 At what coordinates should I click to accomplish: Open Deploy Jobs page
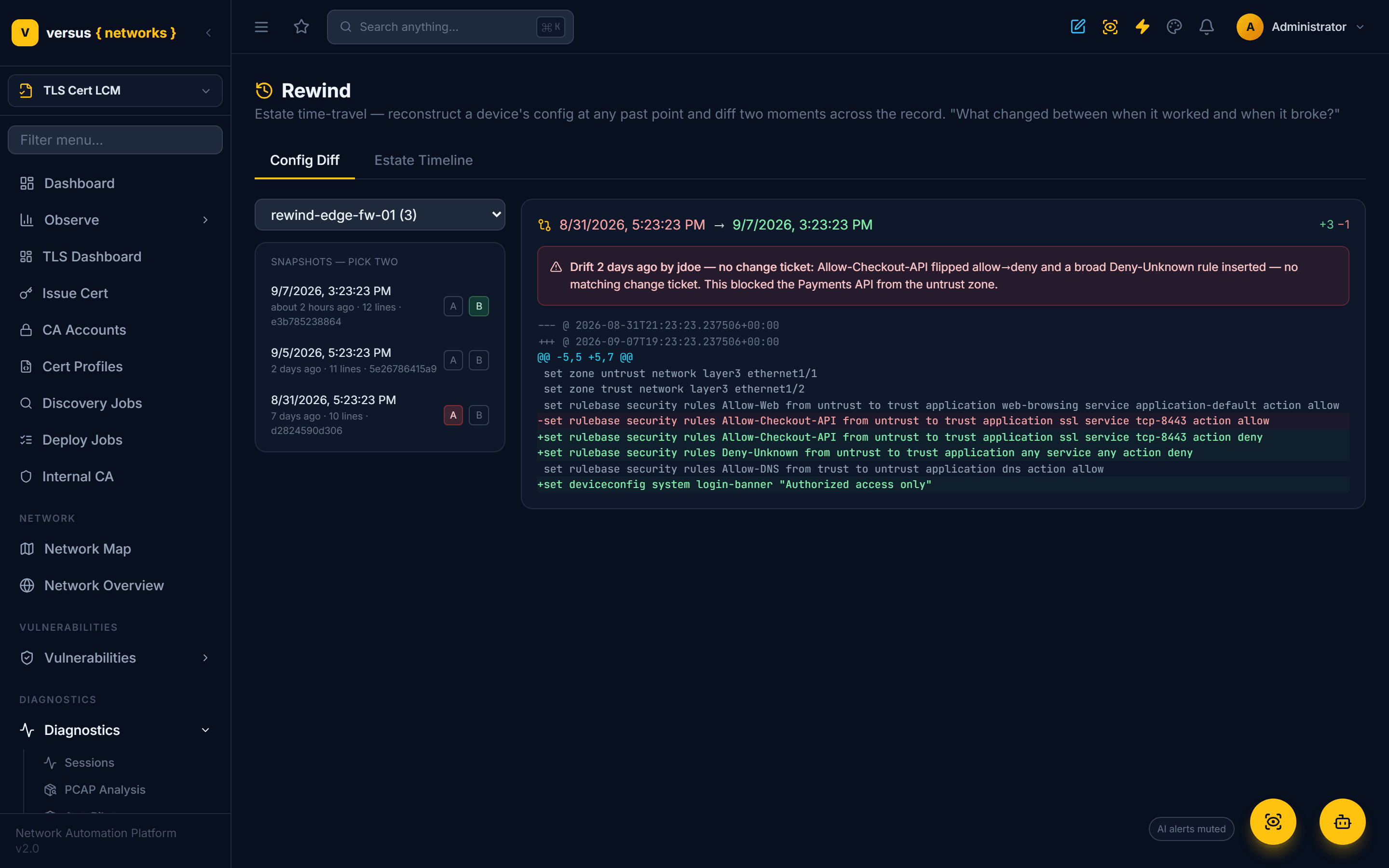(x=115, y=440)
